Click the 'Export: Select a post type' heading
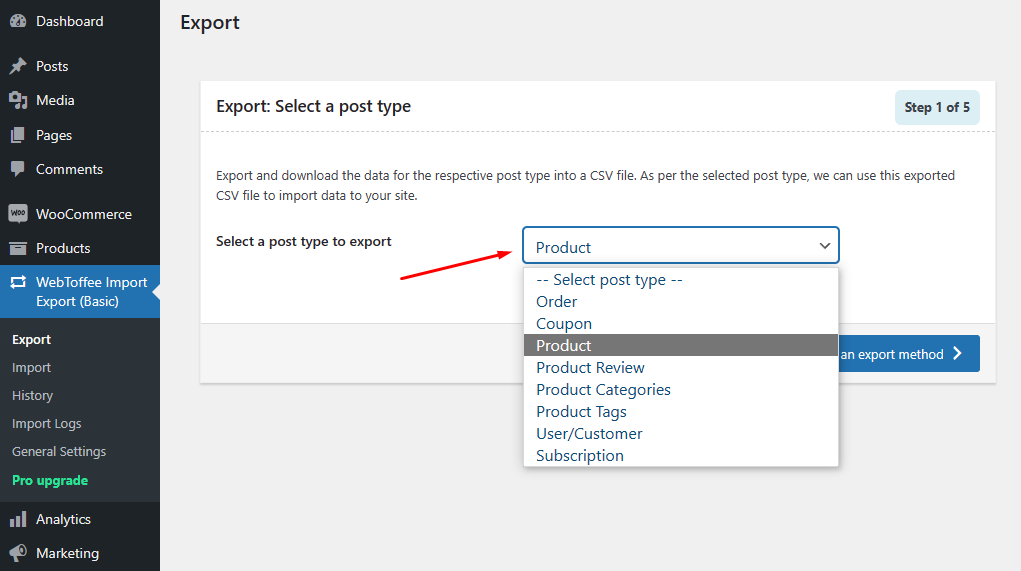The width and height of the screenshot is (1021, 571). [x=313, y=106]
